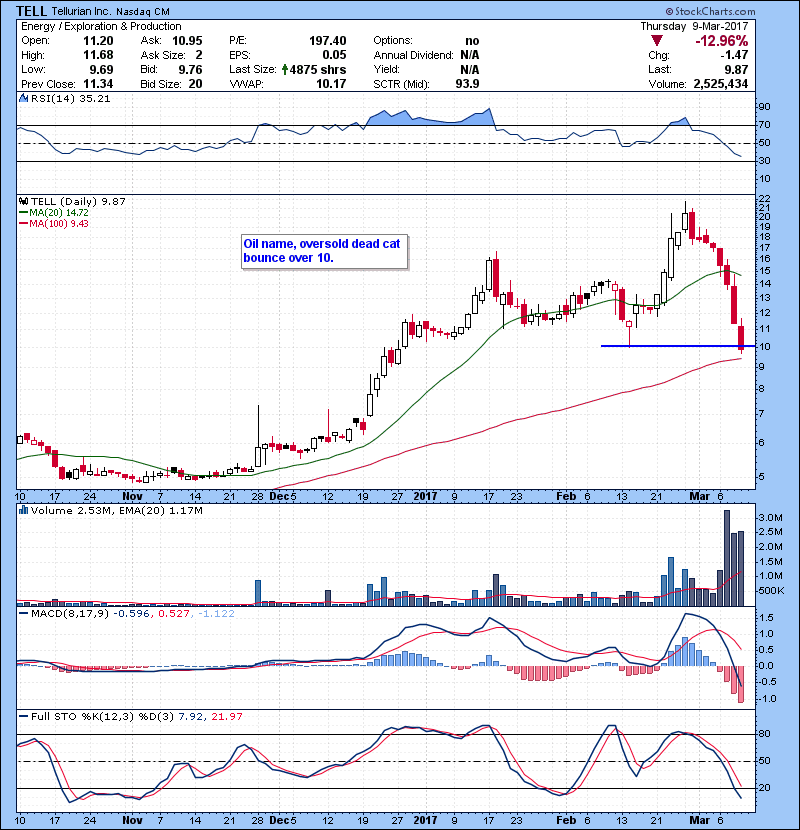Viewport: 800px width, 830px height.
Task: Click the Ask value 10.95
Action: (x=187, y=41)
